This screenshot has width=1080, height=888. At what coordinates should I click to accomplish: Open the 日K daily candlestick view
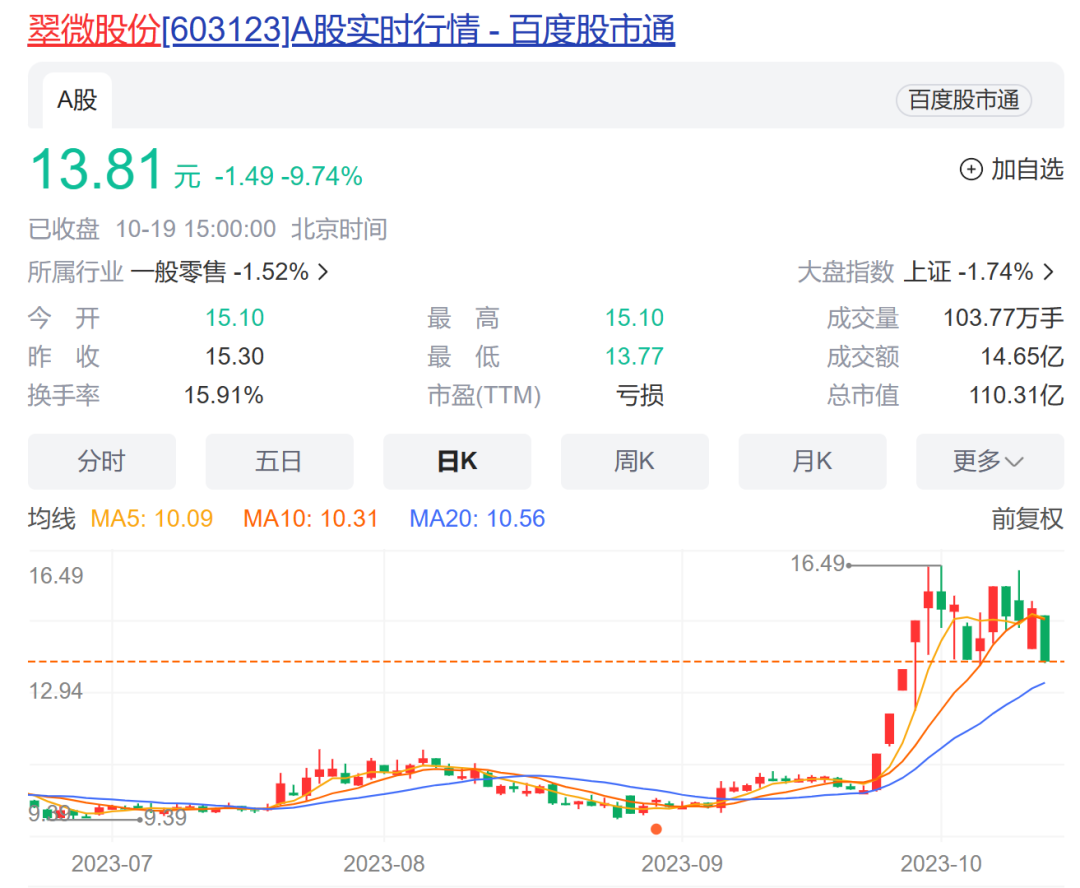pyautogui.click(x=457, y=461)
